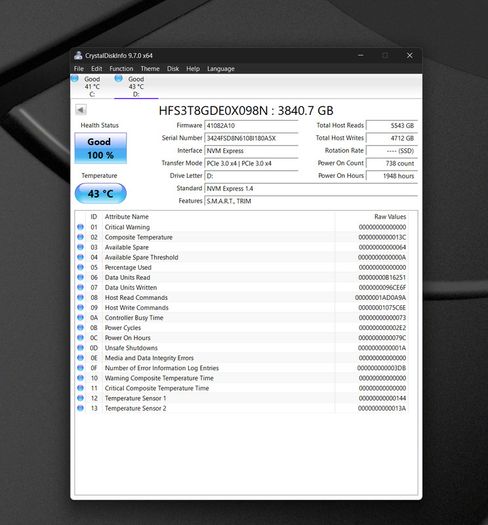Open the Function menu
The image size is (488, 525).
(121, 69)
